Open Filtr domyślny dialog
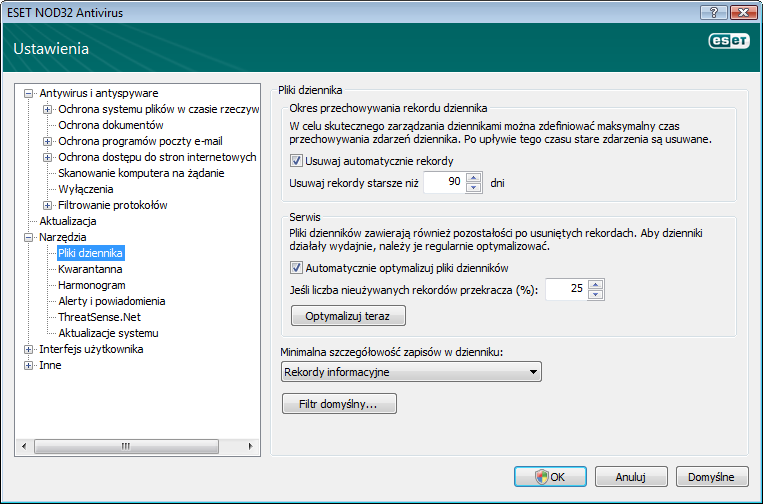This screenshot has width=763, height=504. click(x=339, y=404)
